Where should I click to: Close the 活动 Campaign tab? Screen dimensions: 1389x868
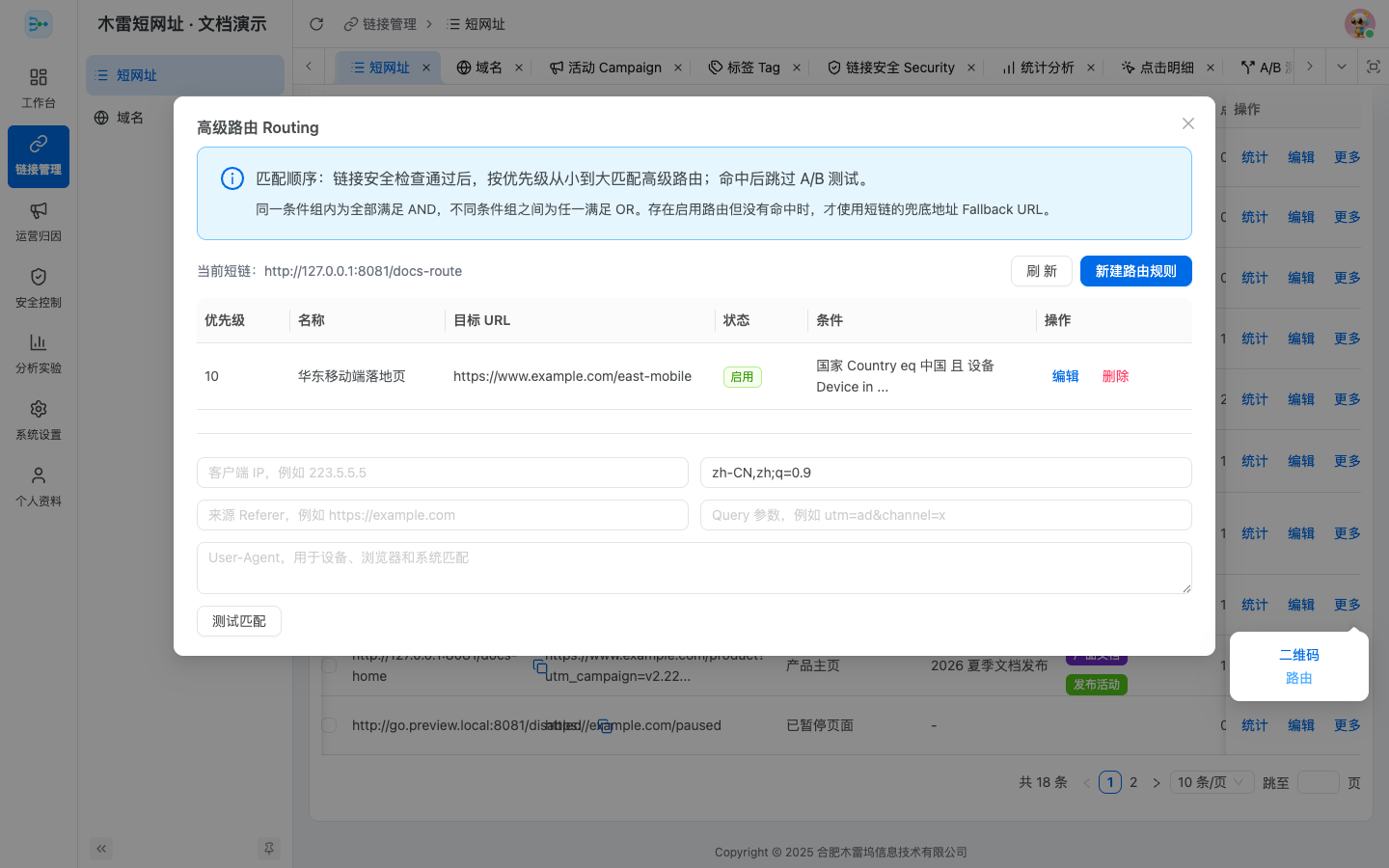pos(678,68)
